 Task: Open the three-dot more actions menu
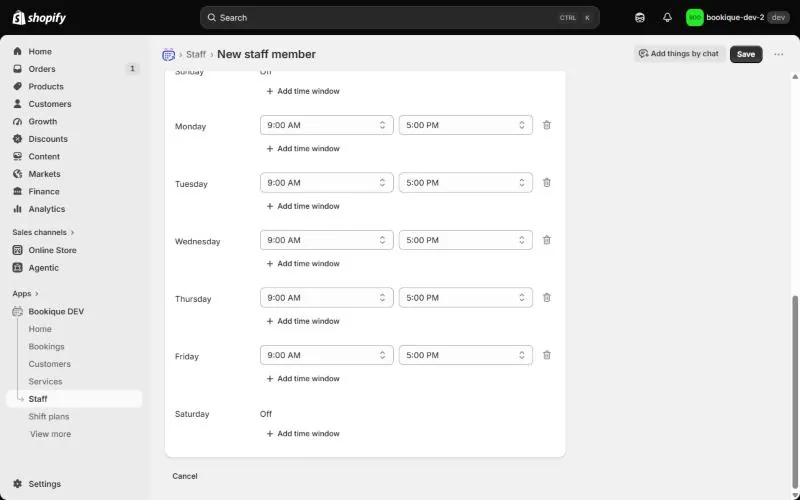[778, 54]
